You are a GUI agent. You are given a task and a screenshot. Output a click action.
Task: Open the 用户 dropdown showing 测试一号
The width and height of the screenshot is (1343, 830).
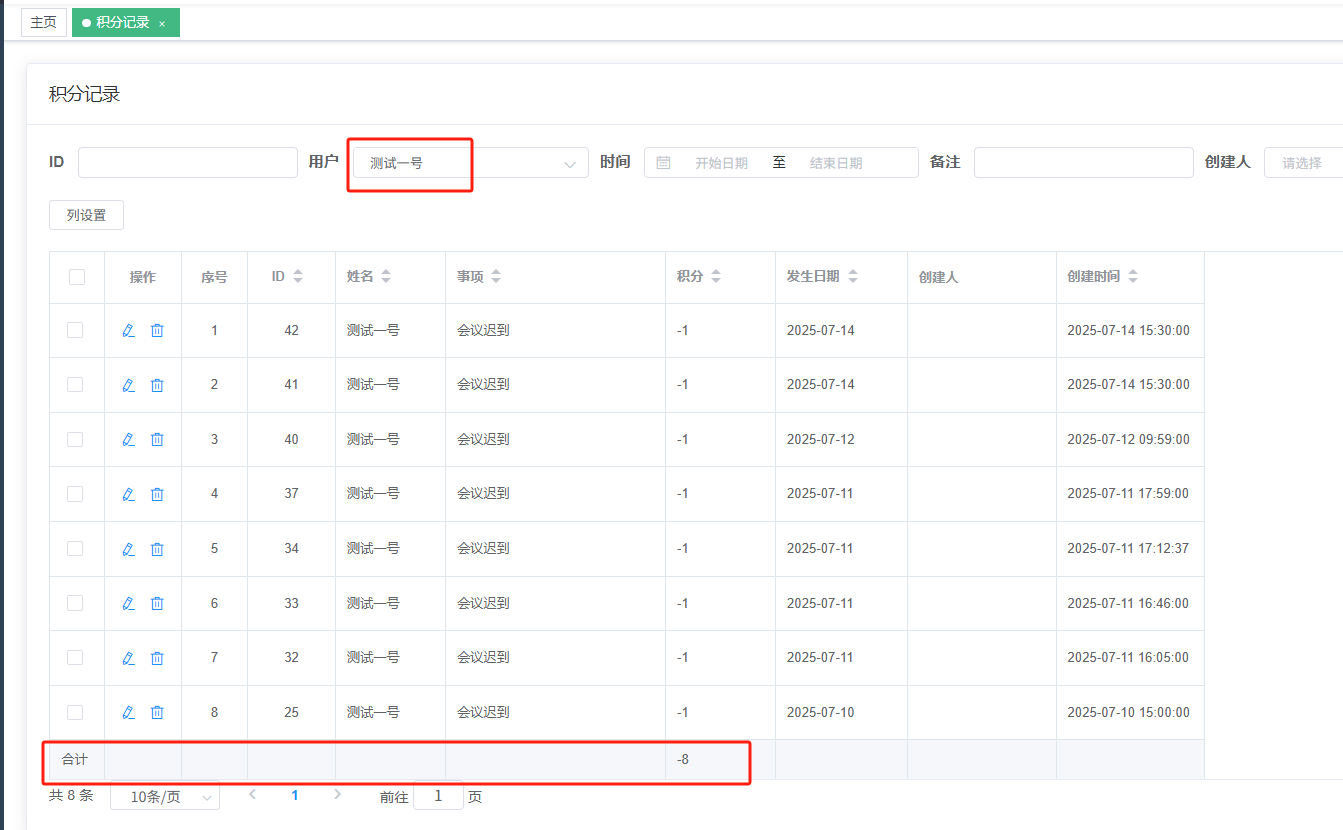coord(470,163)
